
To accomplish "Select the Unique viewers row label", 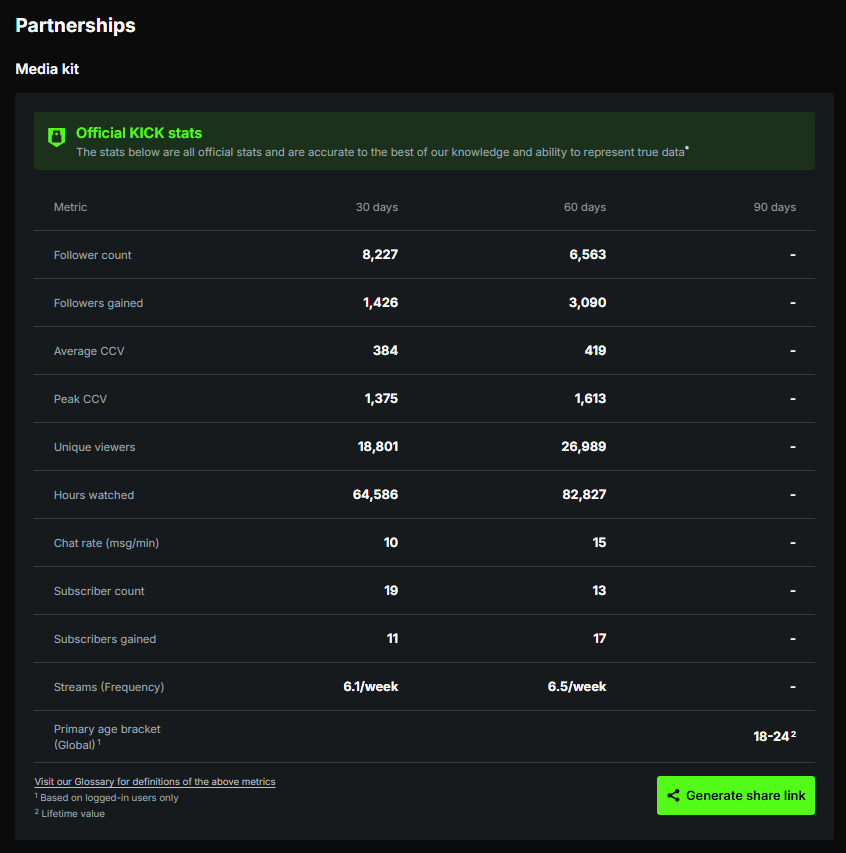I will 95,447.
